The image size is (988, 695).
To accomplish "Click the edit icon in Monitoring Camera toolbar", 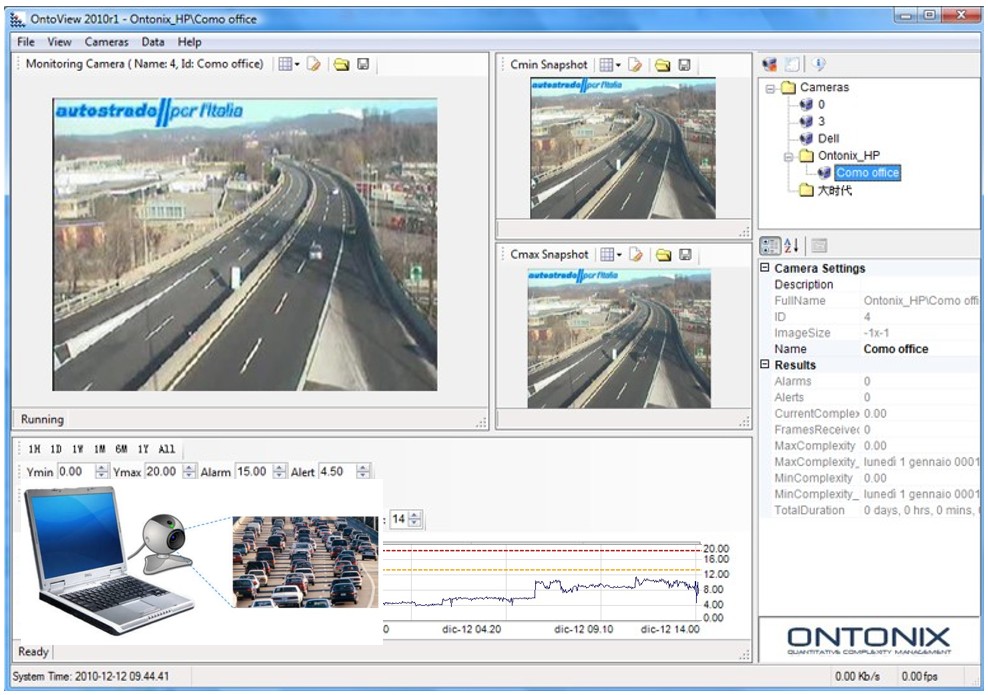I will [x=314, y=64].
